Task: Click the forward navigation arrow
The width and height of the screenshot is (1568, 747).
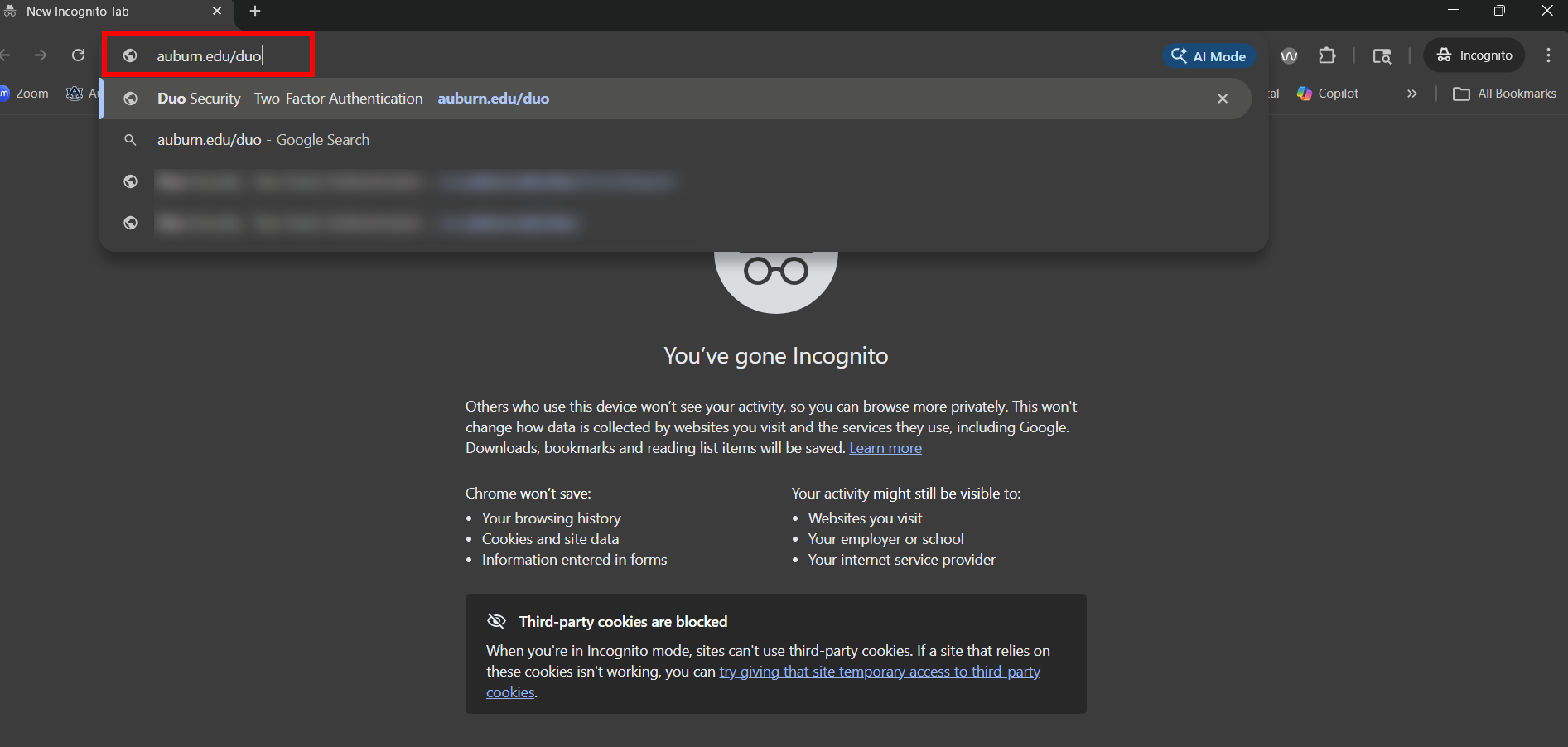Action: (41, 55)
